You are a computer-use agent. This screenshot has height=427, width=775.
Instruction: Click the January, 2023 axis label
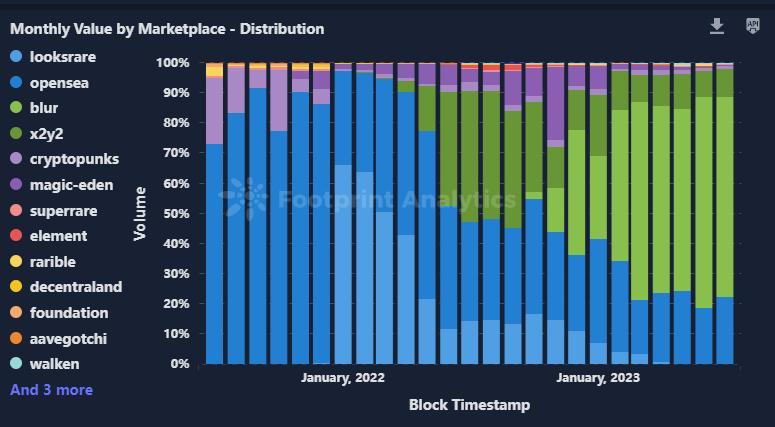[x=598, y=378]
